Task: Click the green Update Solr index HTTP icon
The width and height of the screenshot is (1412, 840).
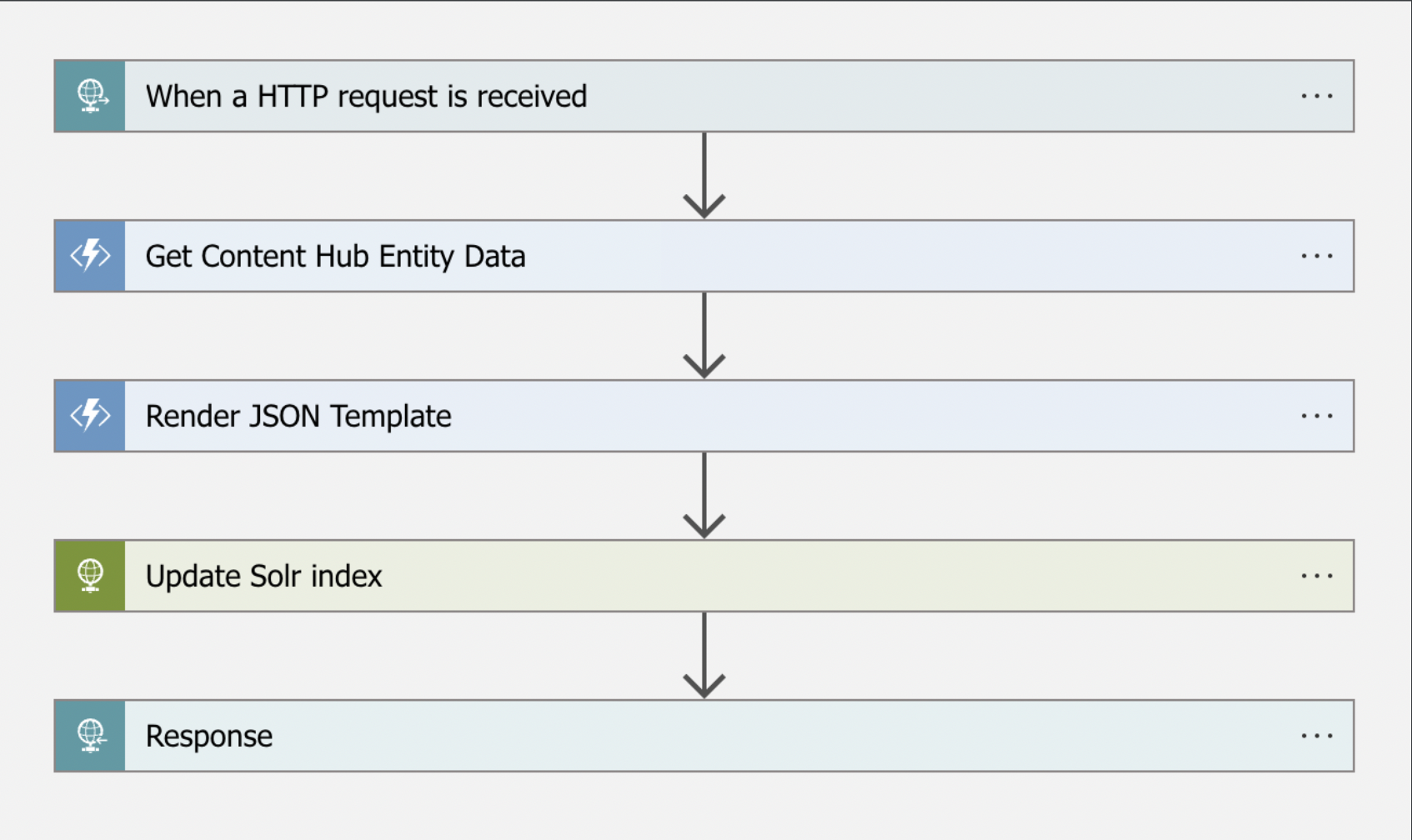Action: [90, 576]
